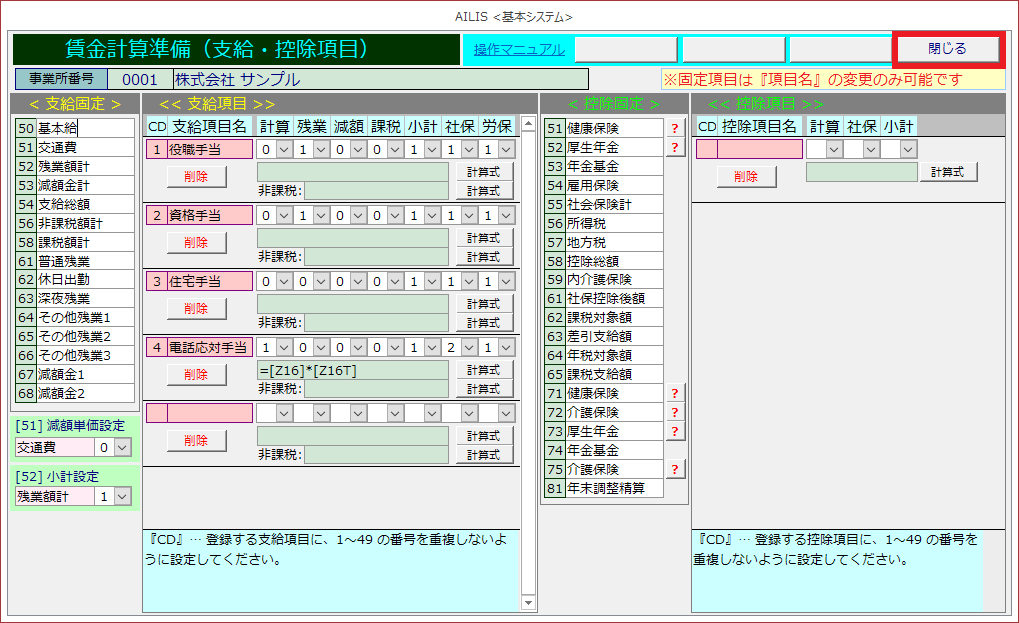Open the 社保 dropdown for 電話応対手当
The width and height of the screenshot is (1019, 623).
coord(469,347)
